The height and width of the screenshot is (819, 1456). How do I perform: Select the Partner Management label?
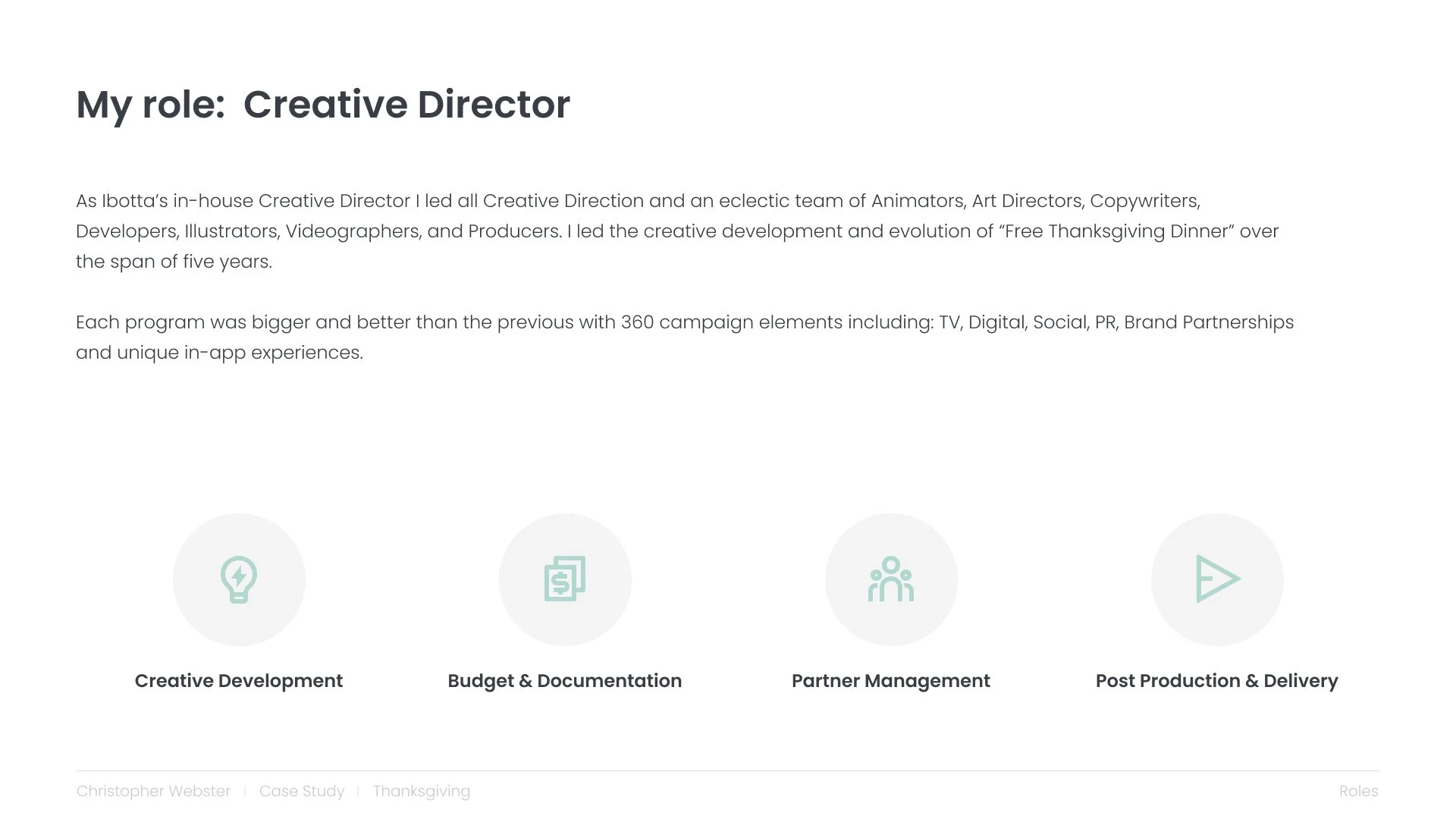(x=891, y=681)
